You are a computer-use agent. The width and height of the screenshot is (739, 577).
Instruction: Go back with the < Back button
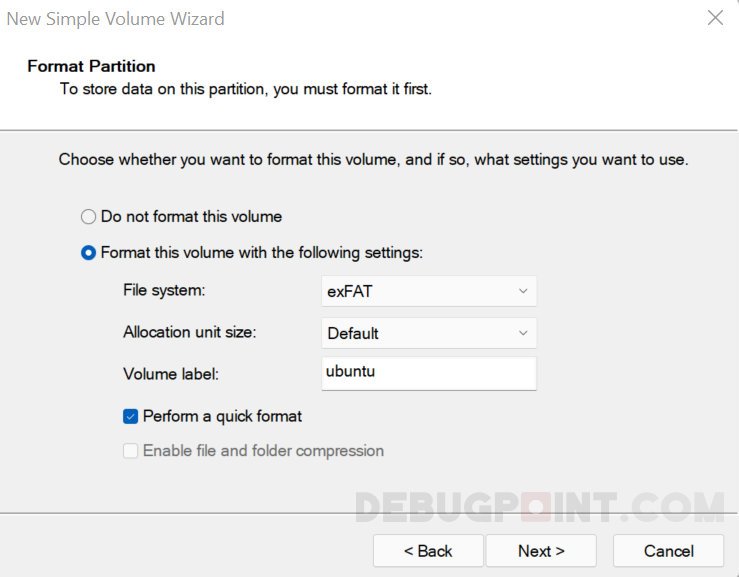click(428, 551)
